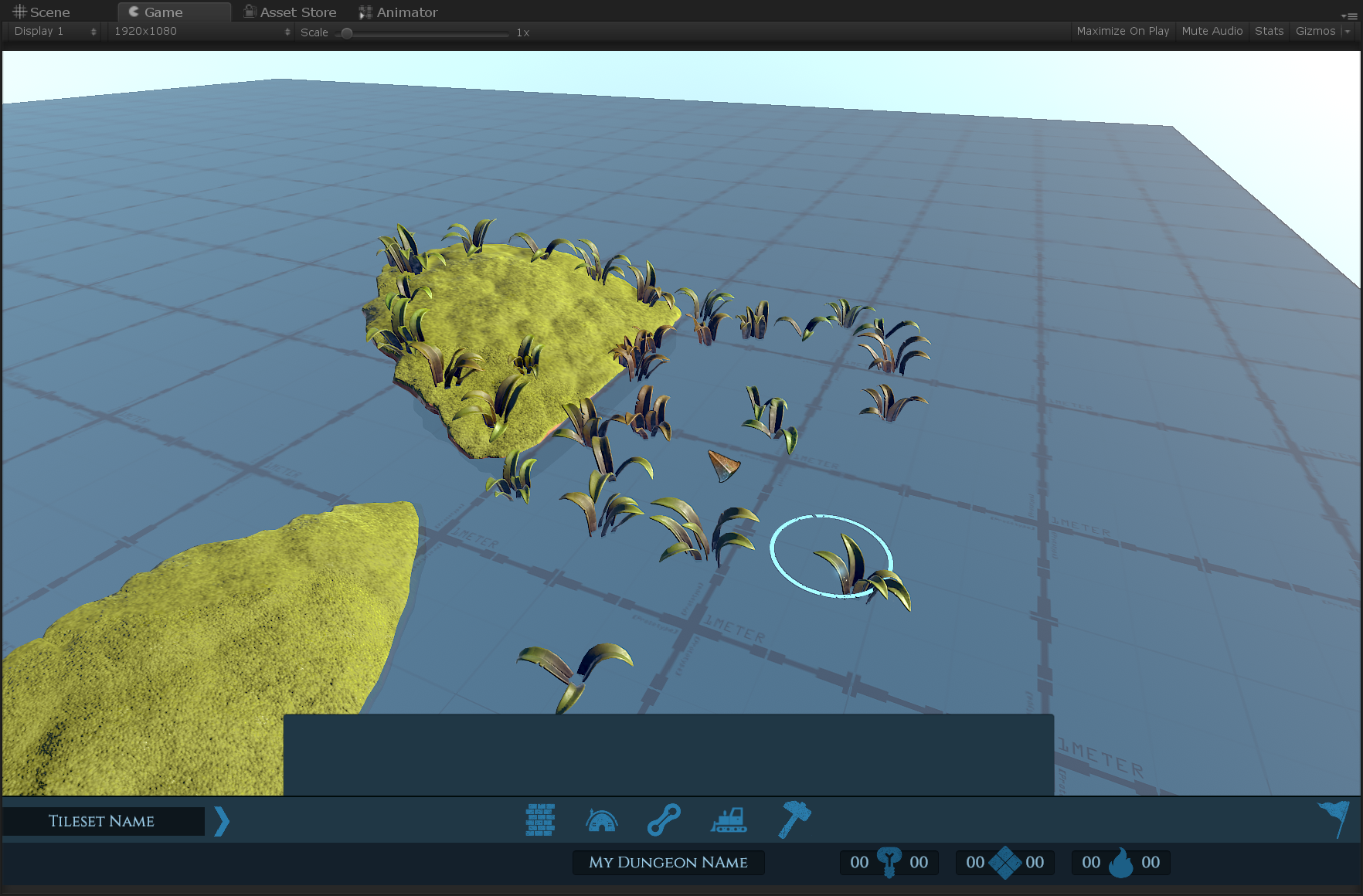
Task: Toggle Mute Audio
Action: (x=1212, y=31)
